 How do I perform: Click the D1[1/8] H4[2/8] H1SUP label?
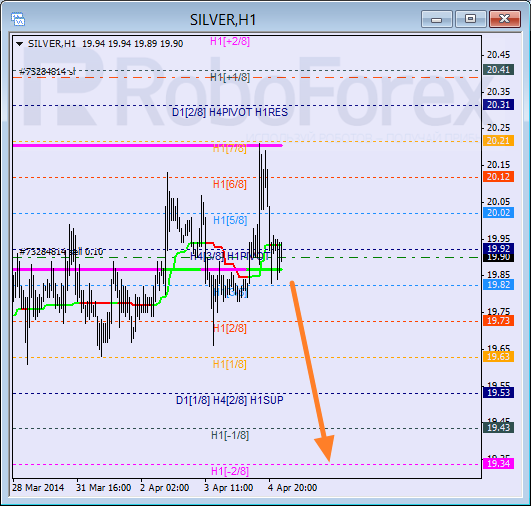[x=230, y=400]
